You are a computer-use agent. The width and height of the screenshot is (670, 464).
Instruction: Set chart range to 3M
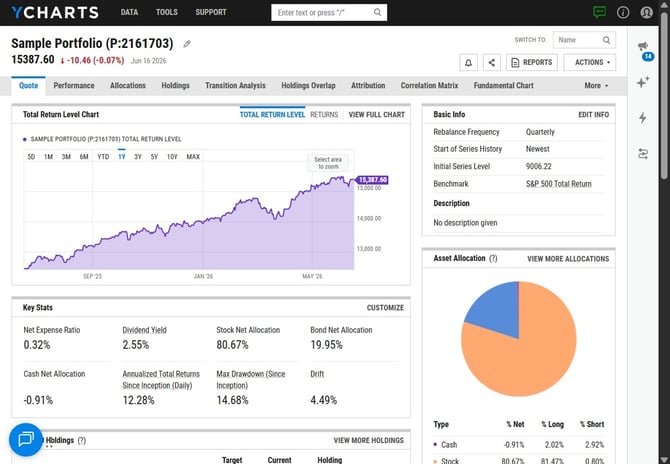(x=66, y=157)
